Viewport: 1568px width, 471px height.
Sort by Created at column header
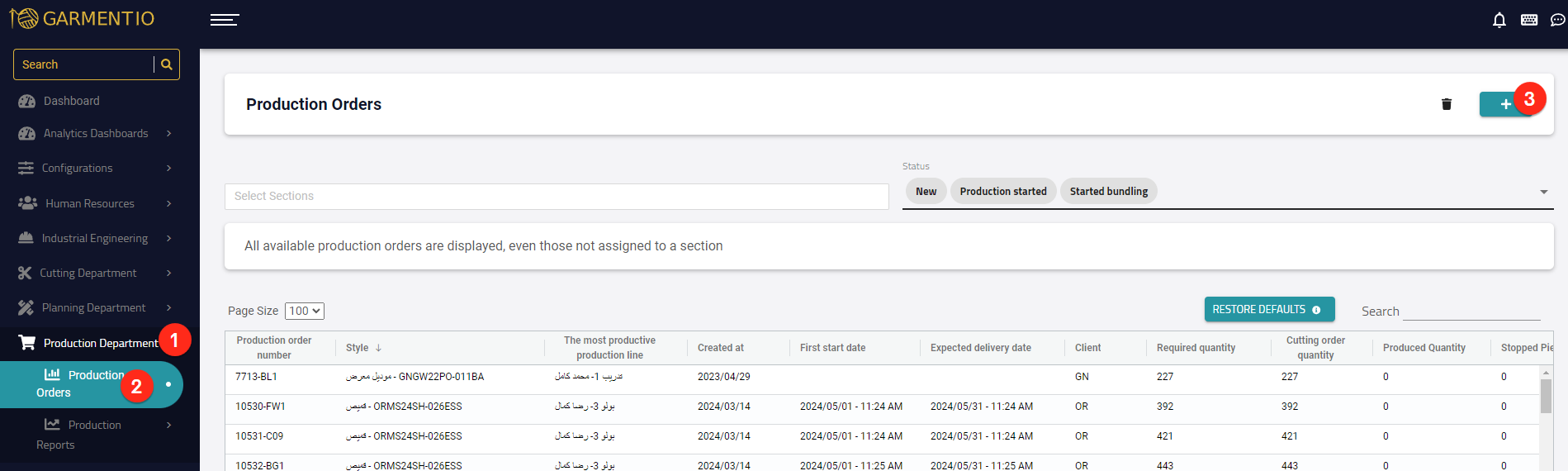(721, 348)
